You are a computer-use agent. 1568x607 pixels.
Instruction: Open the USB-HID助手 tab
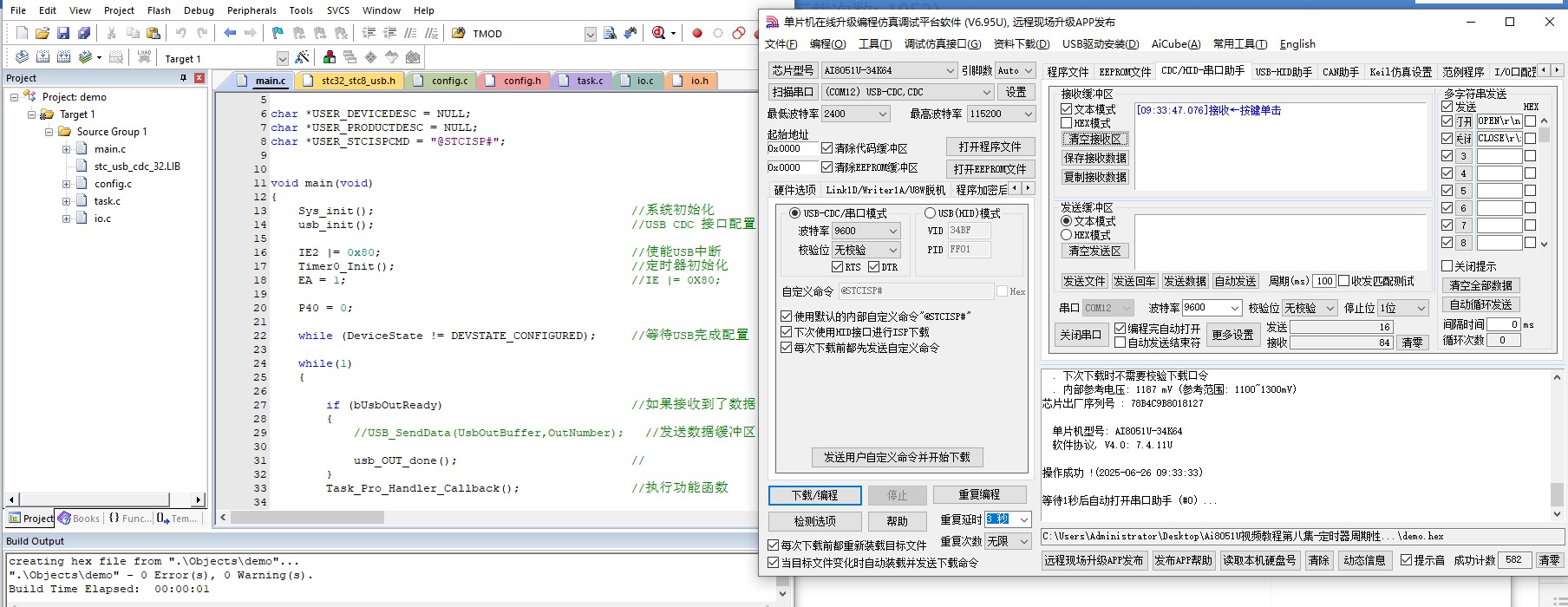(x=1283, y=72)
